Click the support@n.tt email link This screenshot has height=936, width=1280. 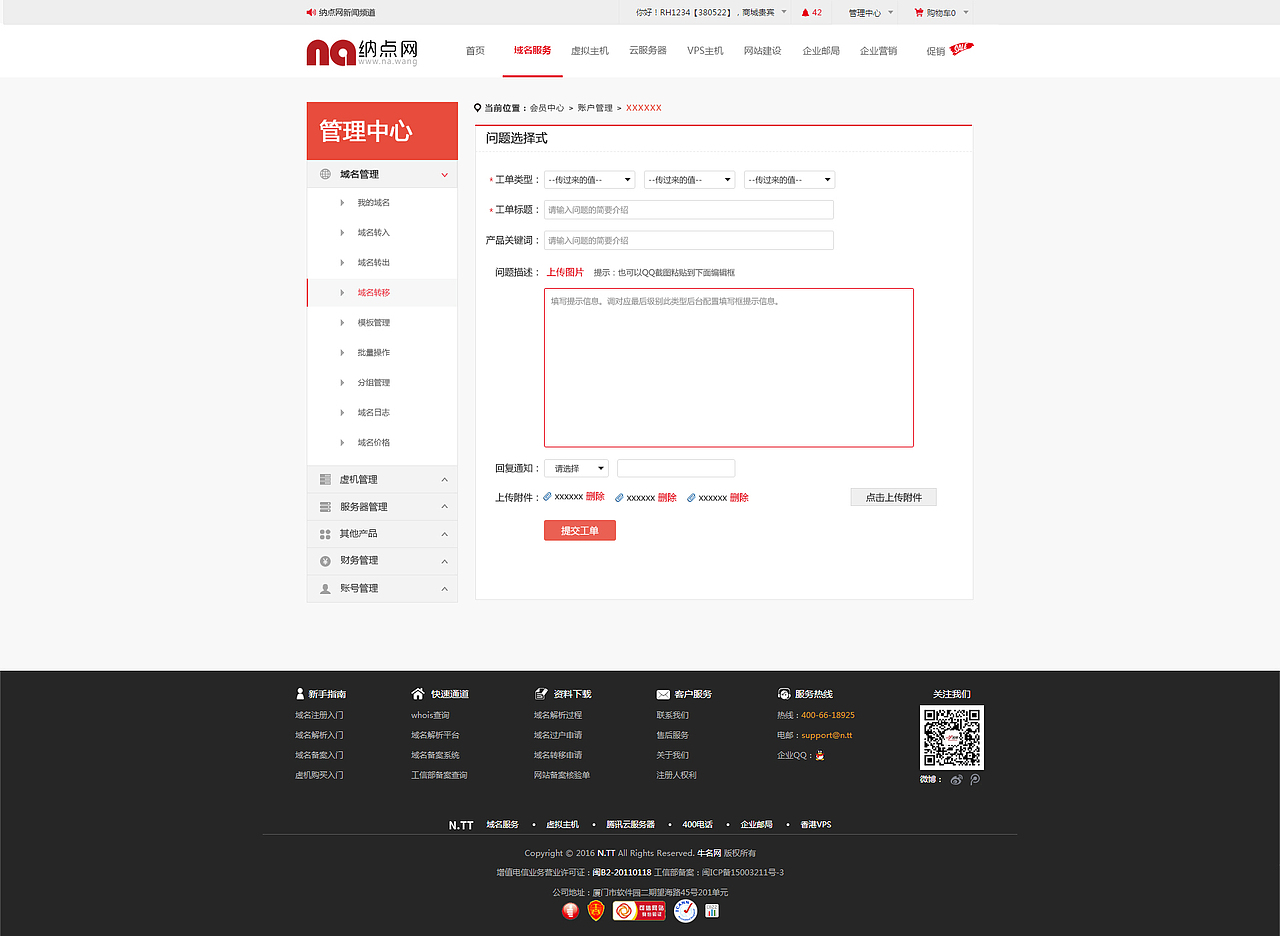[827, 735]
